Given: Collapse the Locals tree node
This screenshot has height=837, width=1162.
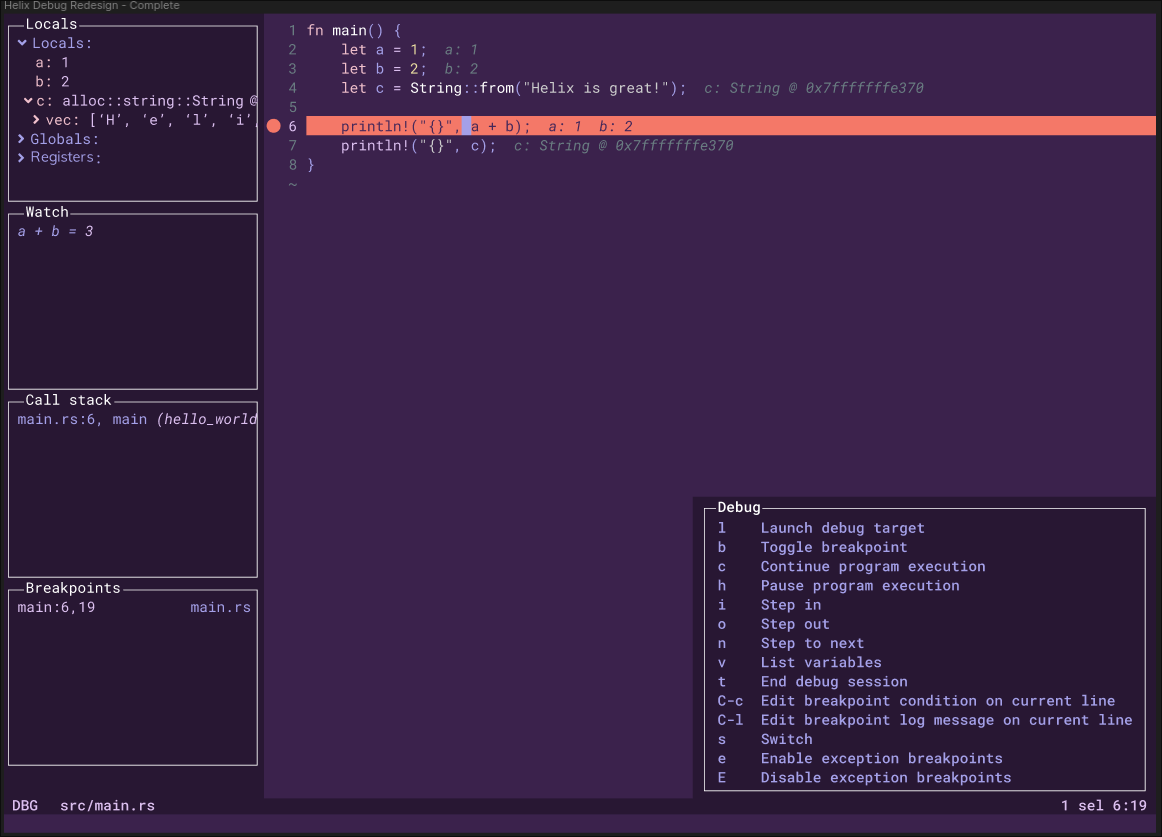Looking at the screenshot, I should (22, 43).
